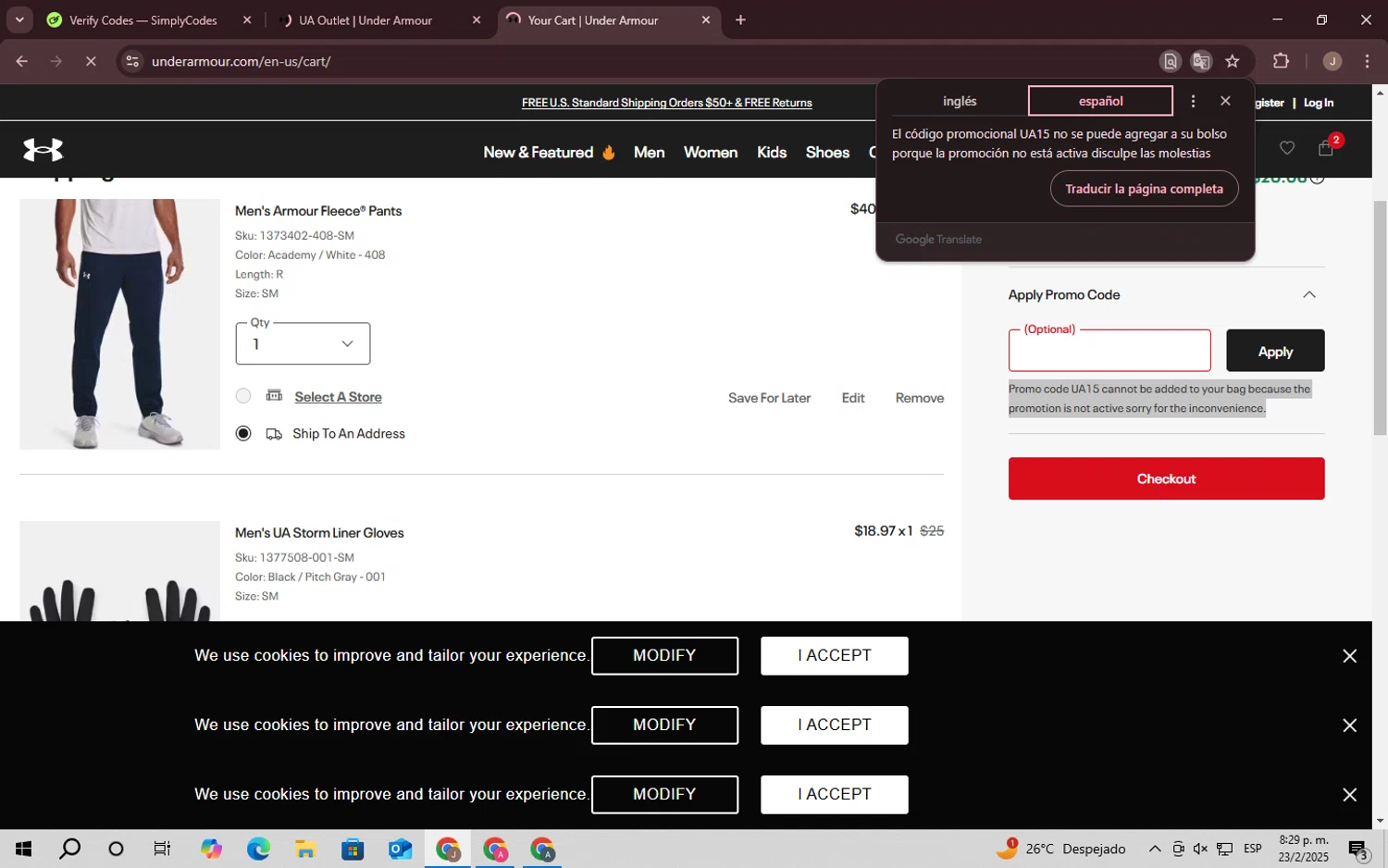Click I ACCEPT on the first cookie banner
1388x868 pixels.
click(834, 655)
